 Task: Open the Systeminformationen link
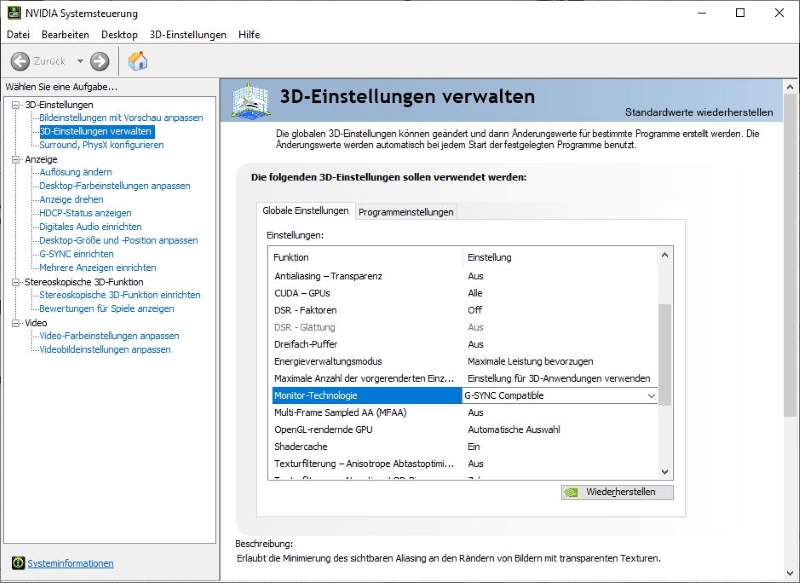pos(70,564)
